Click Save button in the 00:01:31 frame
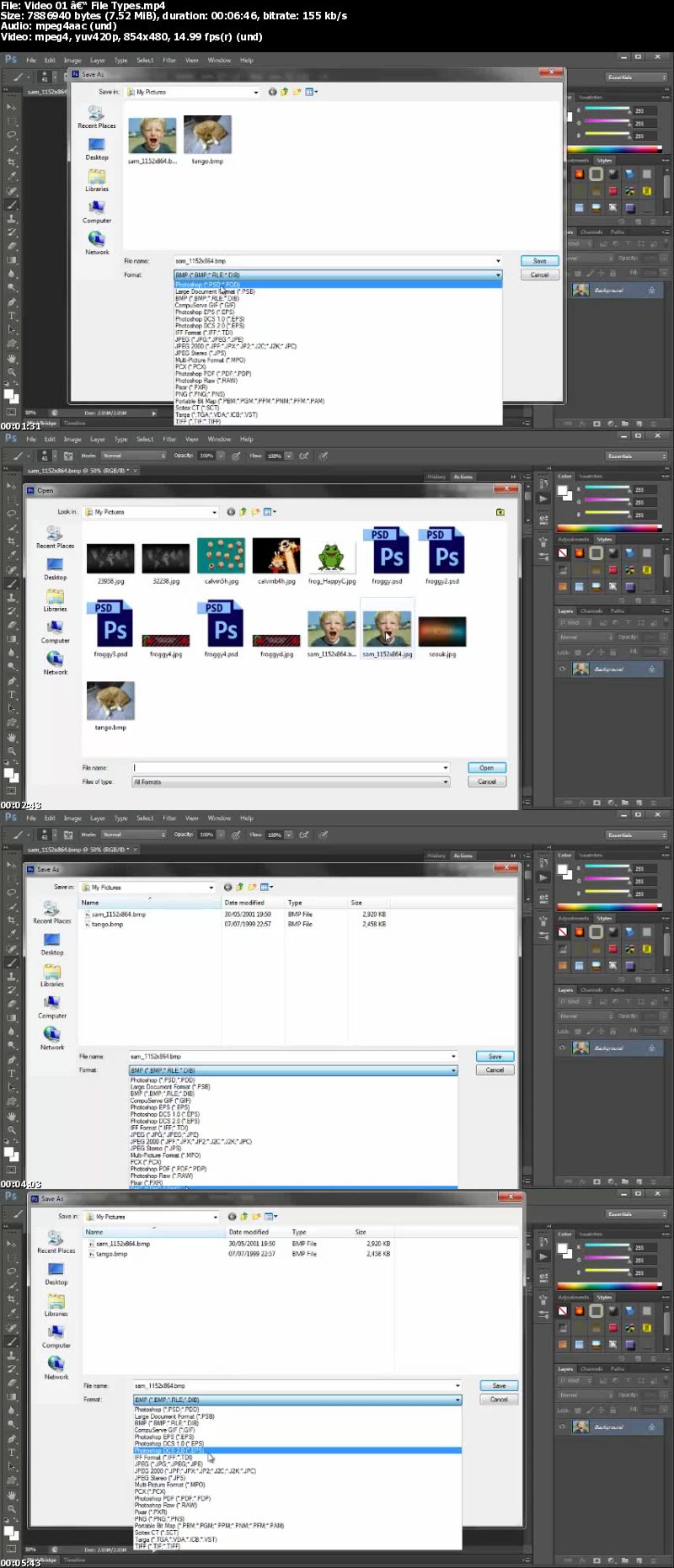This screenshot has width=674, height=1568. coord(540,260)
